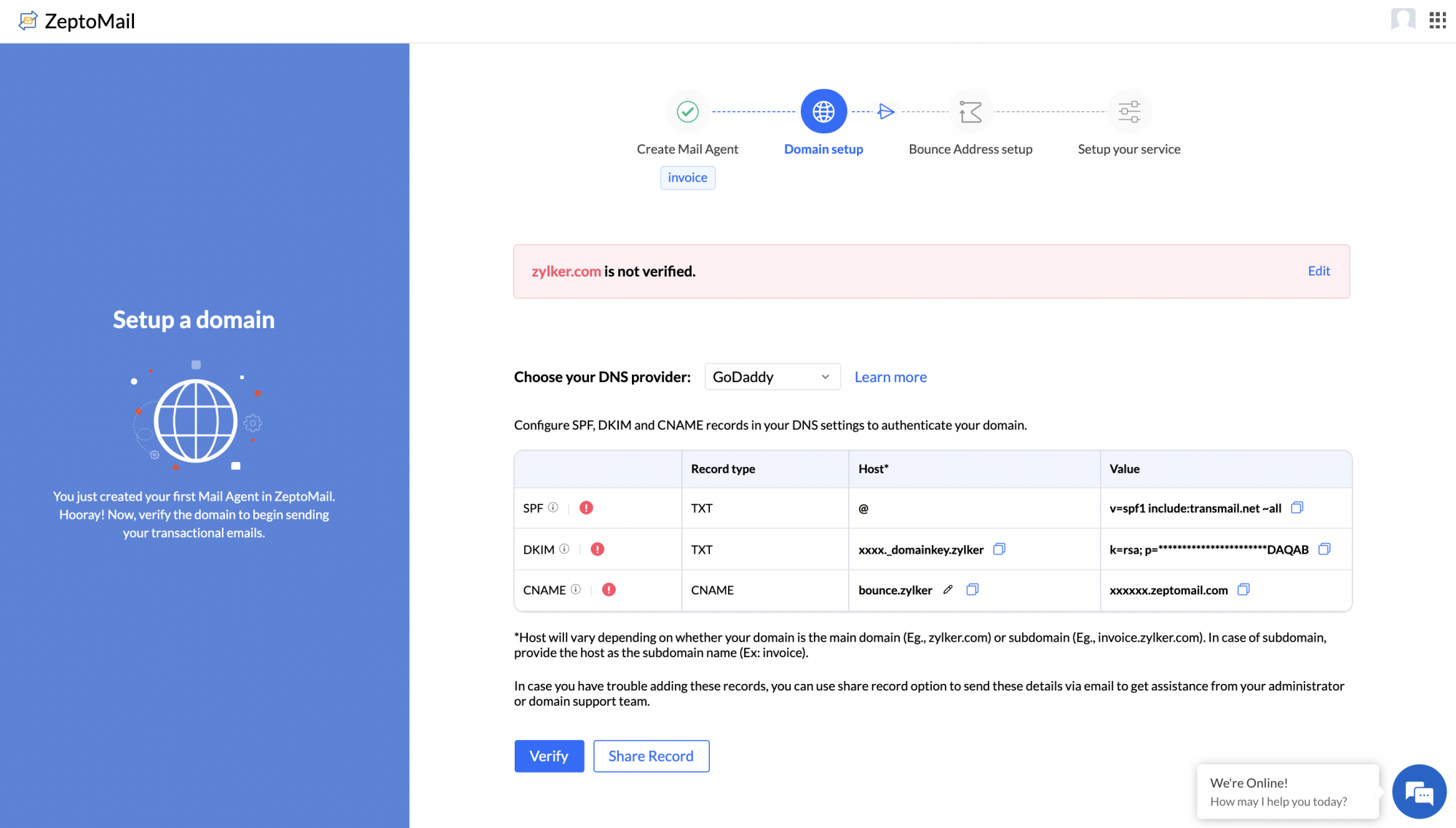Click the DKIM error status icon
The width and height of the screenshot is (1456, 828).
[x=598, y=549]
